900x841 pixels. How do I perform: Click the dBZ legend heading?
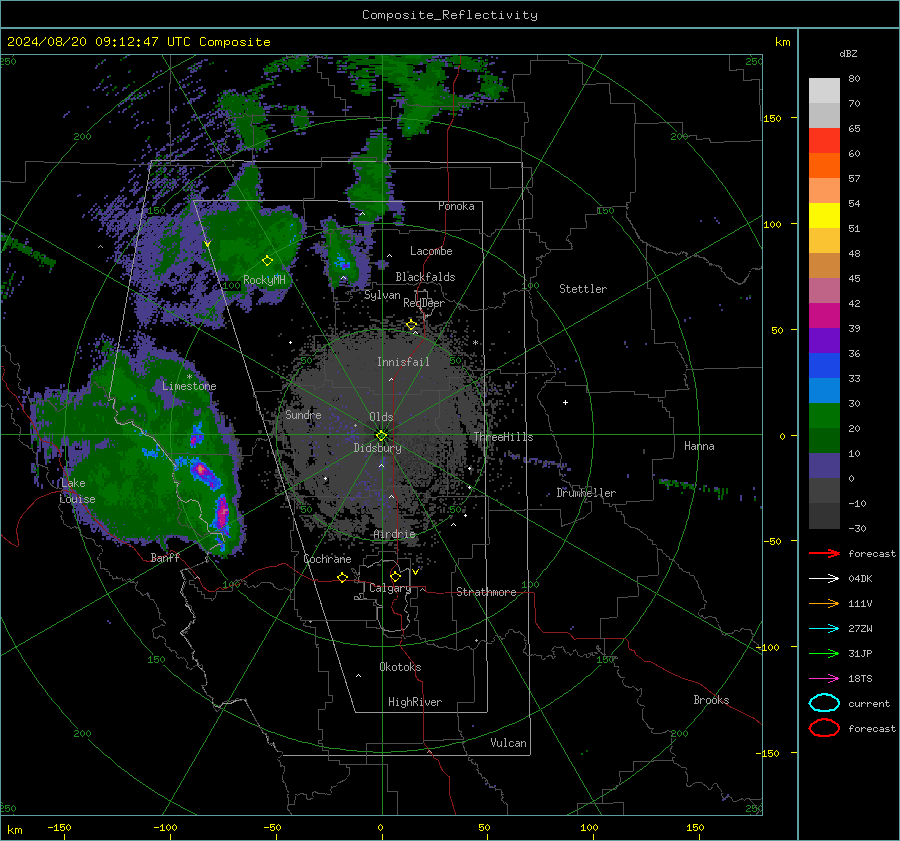[848, 53]
